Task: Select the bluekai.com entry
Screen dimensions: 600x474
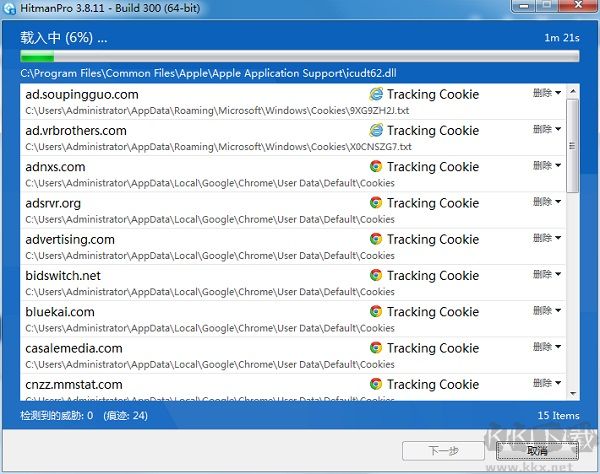Action: (x=293, y=319)
